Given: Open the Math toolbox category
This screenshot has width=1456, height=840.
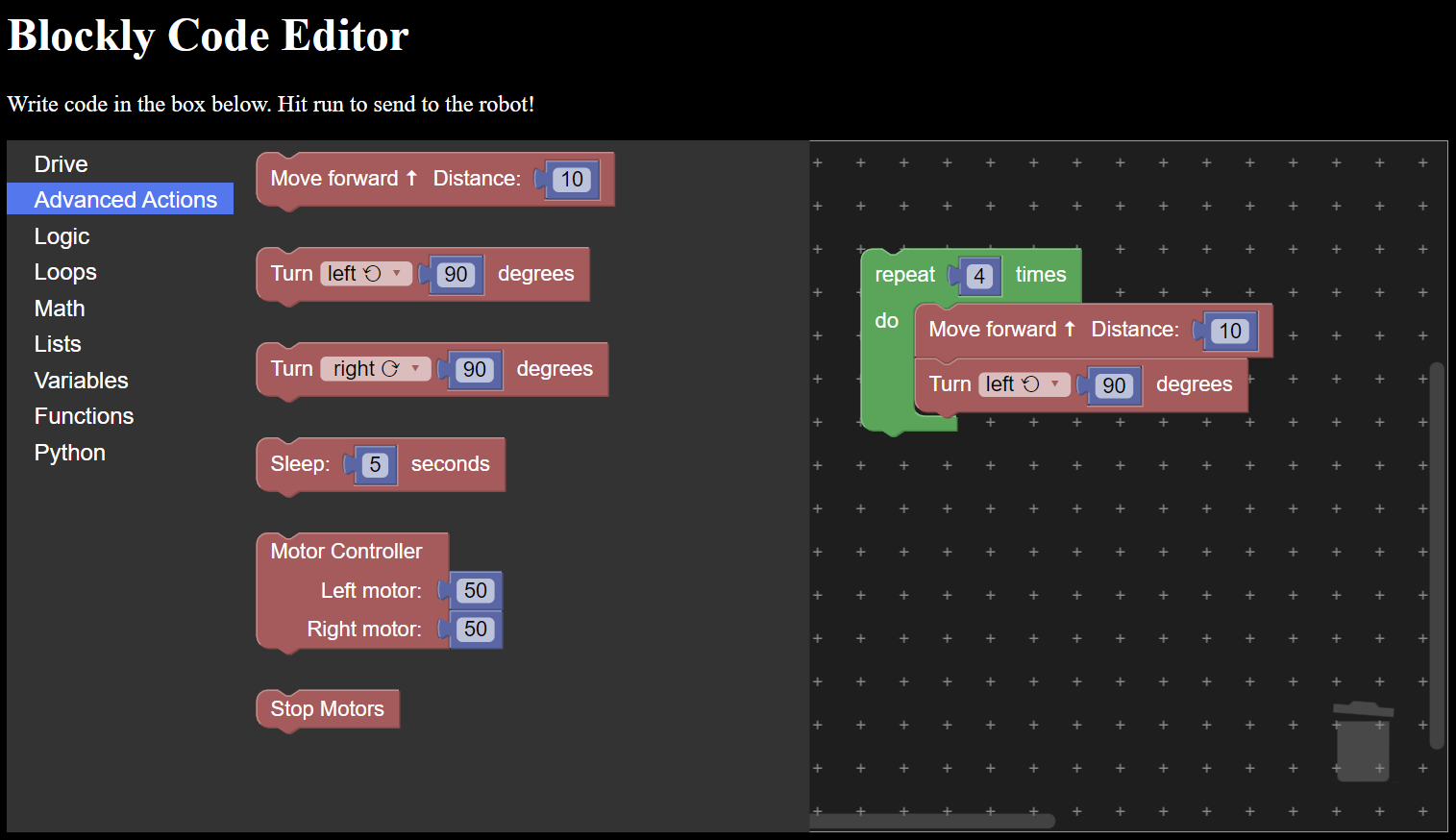Looking at the screenshot, I should pos(60,309).
